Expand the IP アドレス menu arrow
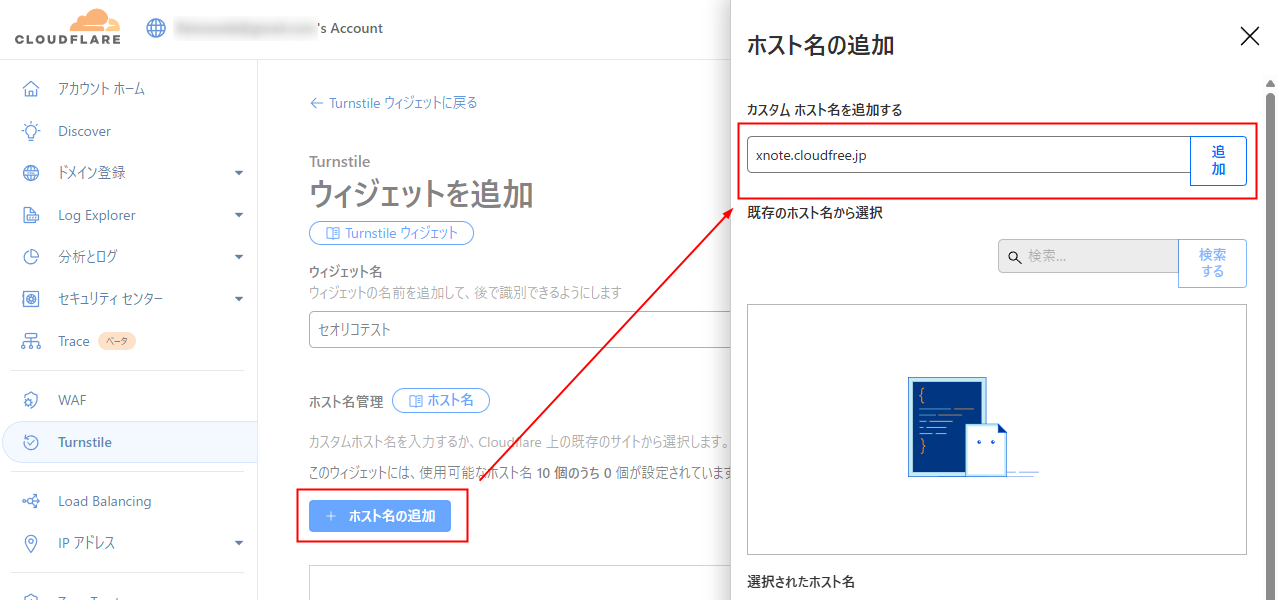The width and height of the screenshot is (1278, 600). click(239, 543)
